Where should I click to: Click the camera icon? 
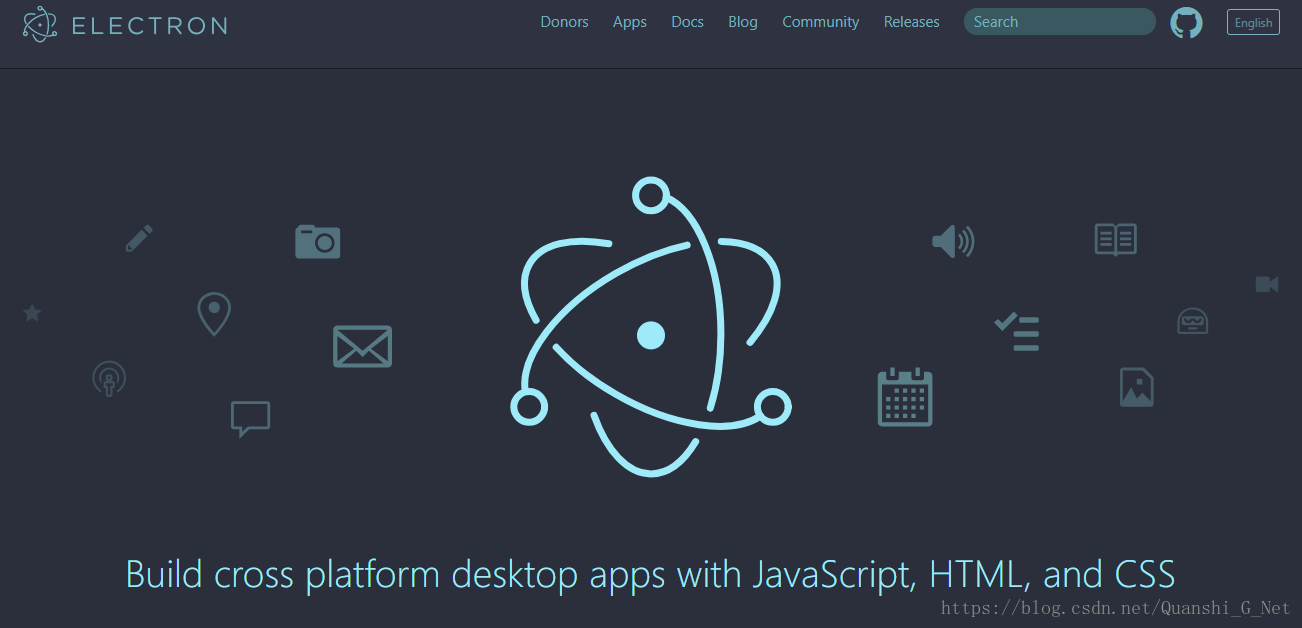(x=318, y=241)
